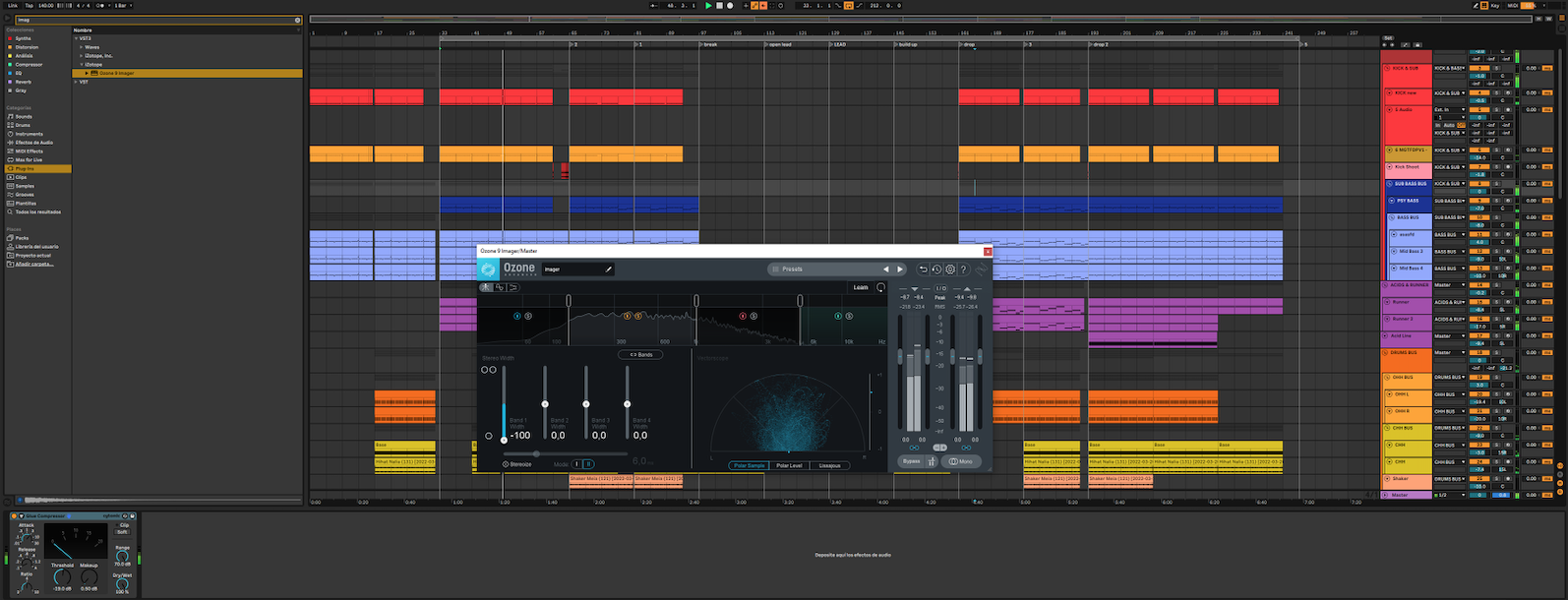This screenshot has width=1568, height=600.
Task: Expand the Ozone 9 Imager browser item
Action: (x=87, y=73)
